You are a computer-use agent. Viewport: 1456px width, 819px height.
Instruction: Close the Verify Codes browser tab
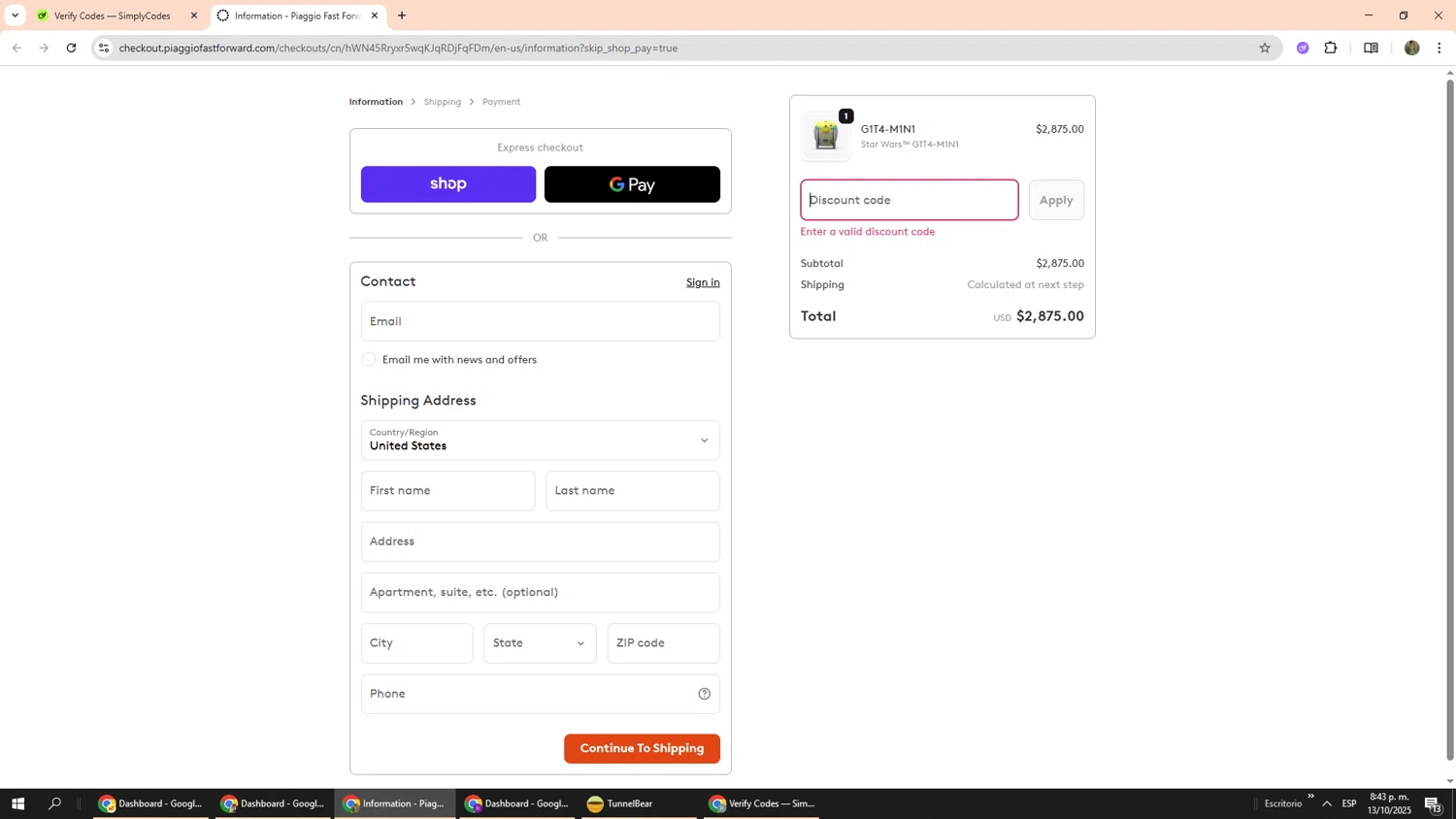(194, 16)
